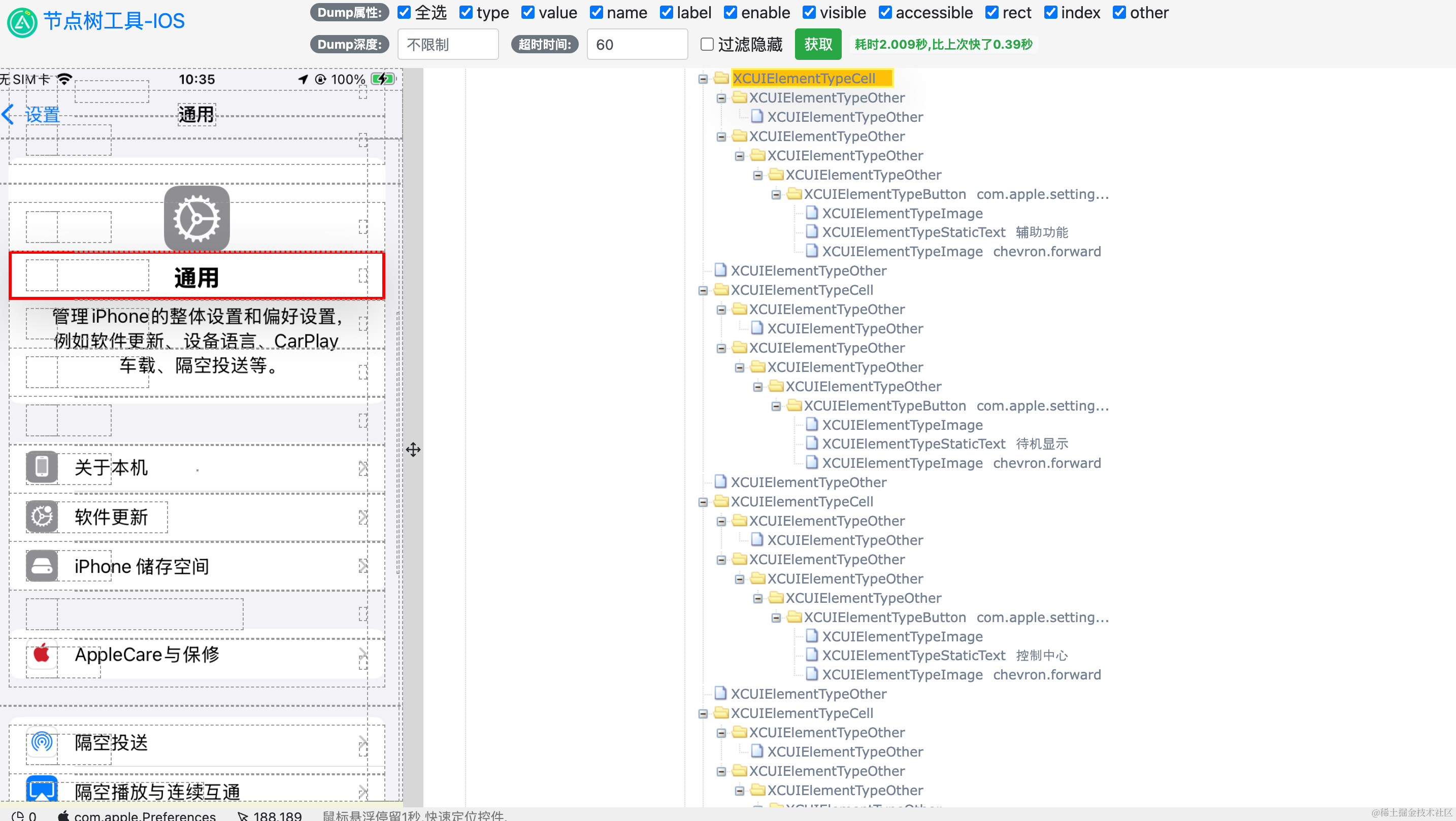Click the 软件更新 gear icon
Viewport: 1456px width, 821px height.
(x=42, y=517)
